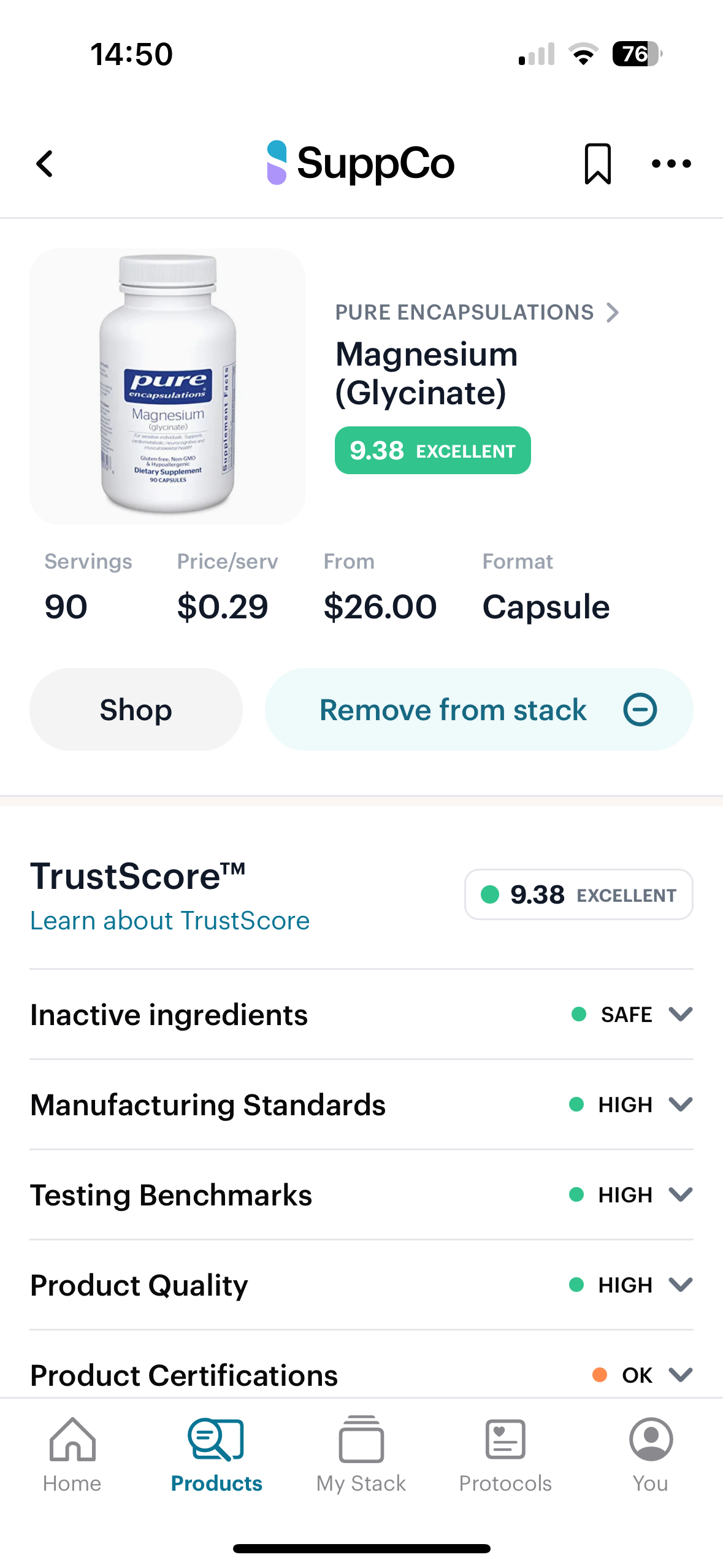The width and height of the screenshot is (723, 1568).
Task: Open the Protocols tab icon
Action: pyautogui.click(x=505, y=1439)
